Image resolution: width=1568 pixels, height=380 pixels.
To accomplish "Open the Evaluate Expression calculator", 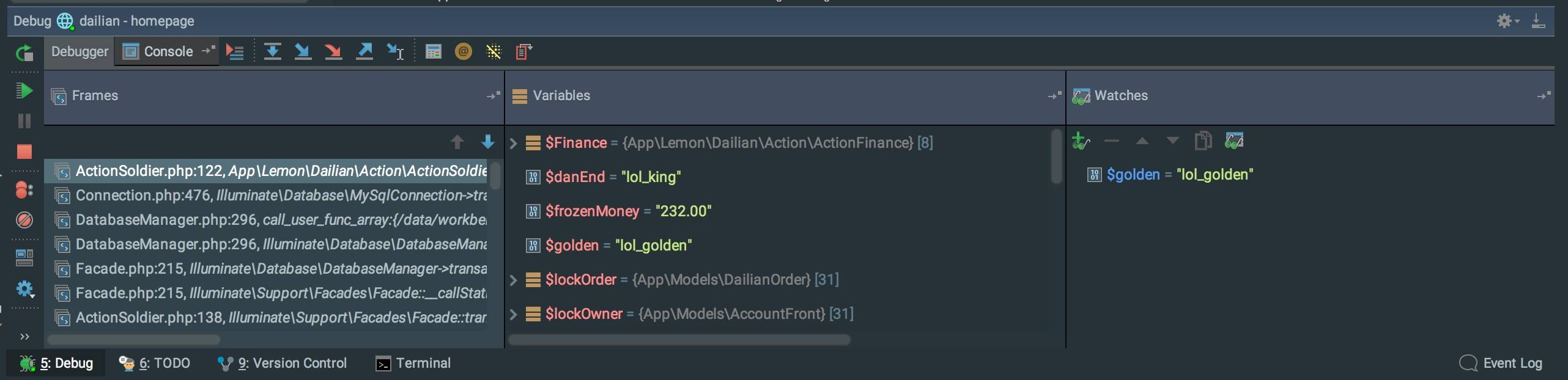I will [x=434, y=52].
